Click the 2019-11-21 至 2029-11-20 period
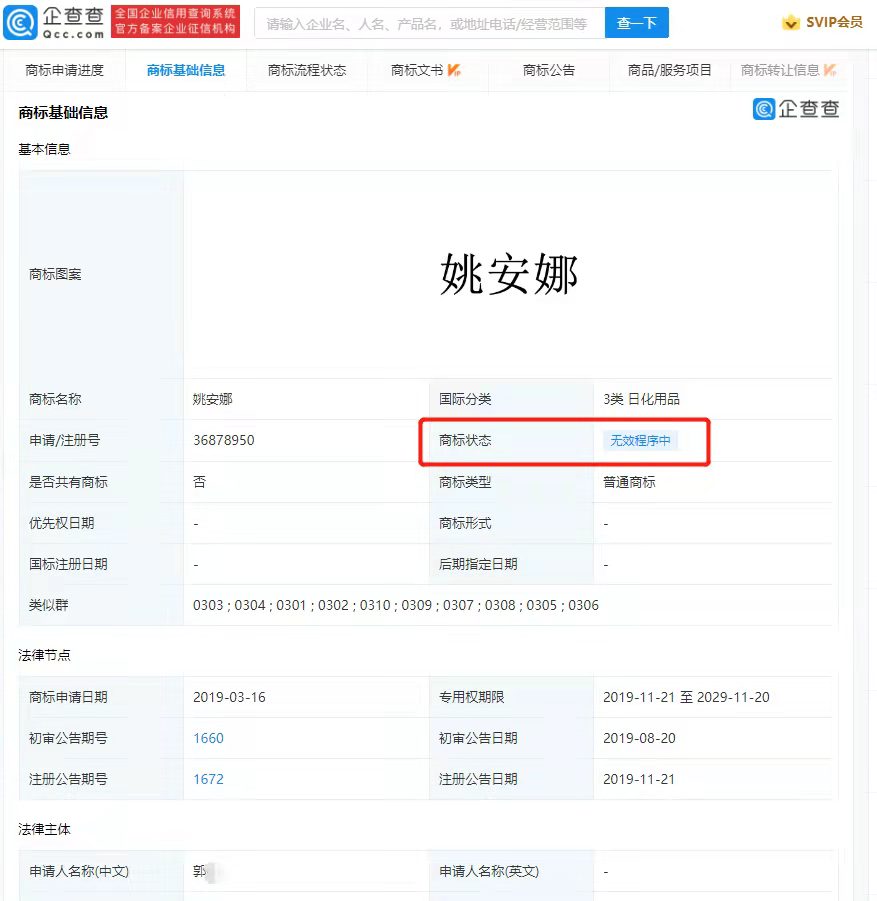Image resolution: width=877 pixels, height=901 pixels. pos(686,697)
